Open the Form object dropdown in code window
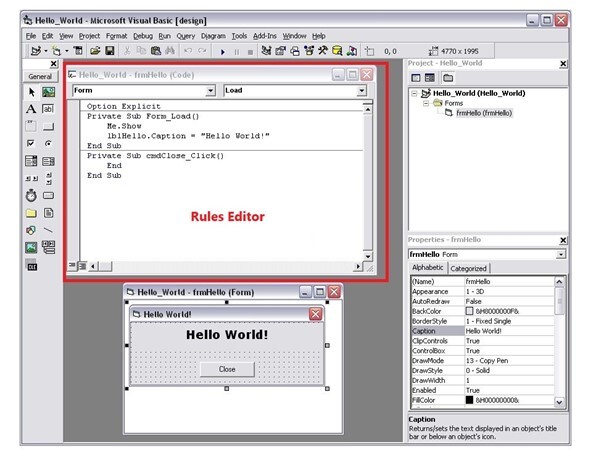604x473 pixels. click(x=210, y=90)
